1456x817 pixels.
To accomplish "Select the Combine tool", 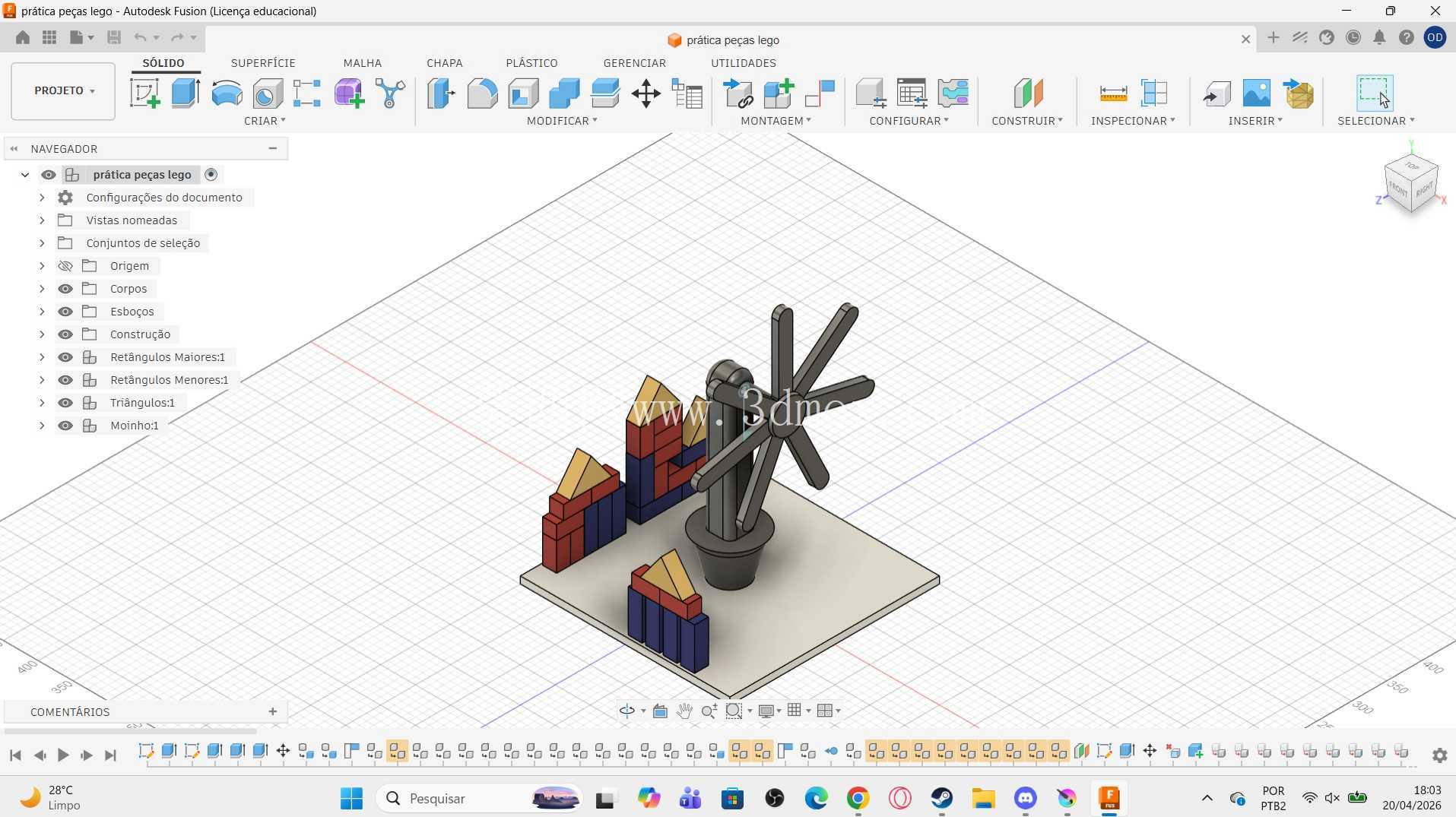I will (x=564, y=93).
